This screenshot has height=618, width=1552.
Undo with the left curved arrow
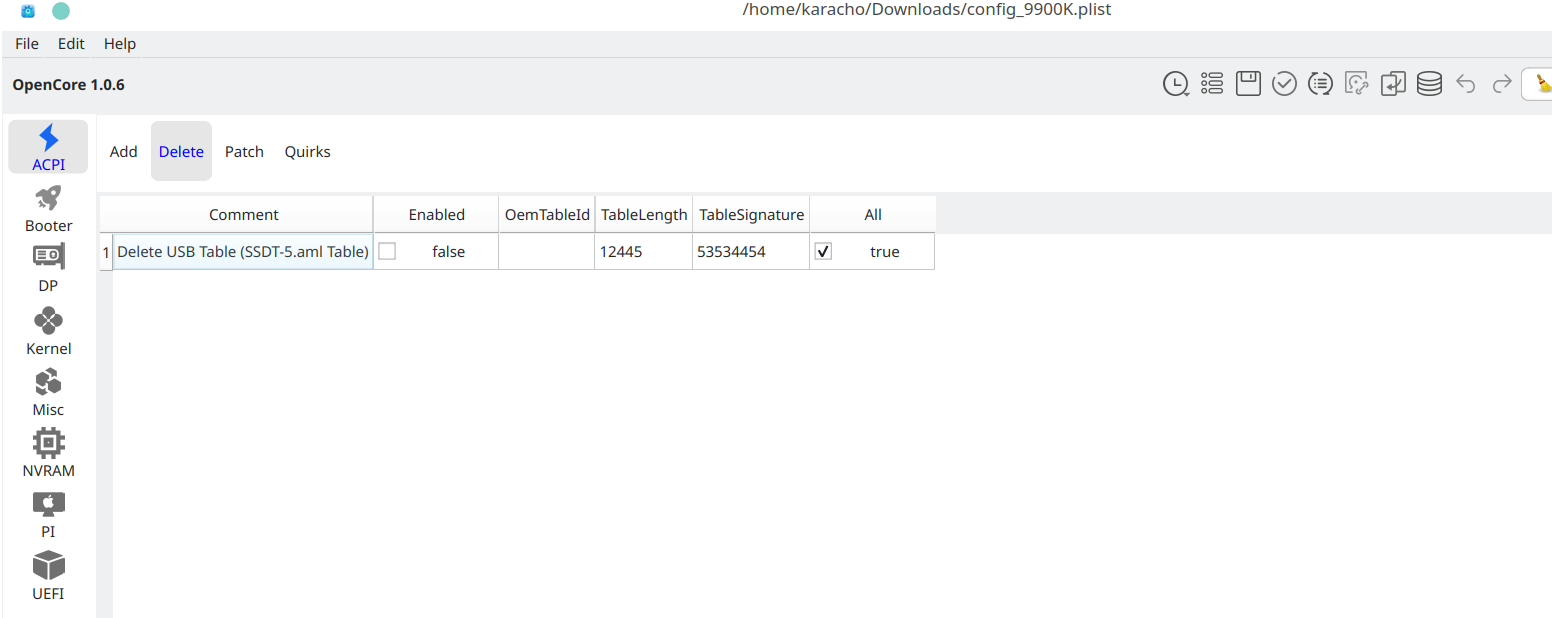click(1466, 84)
